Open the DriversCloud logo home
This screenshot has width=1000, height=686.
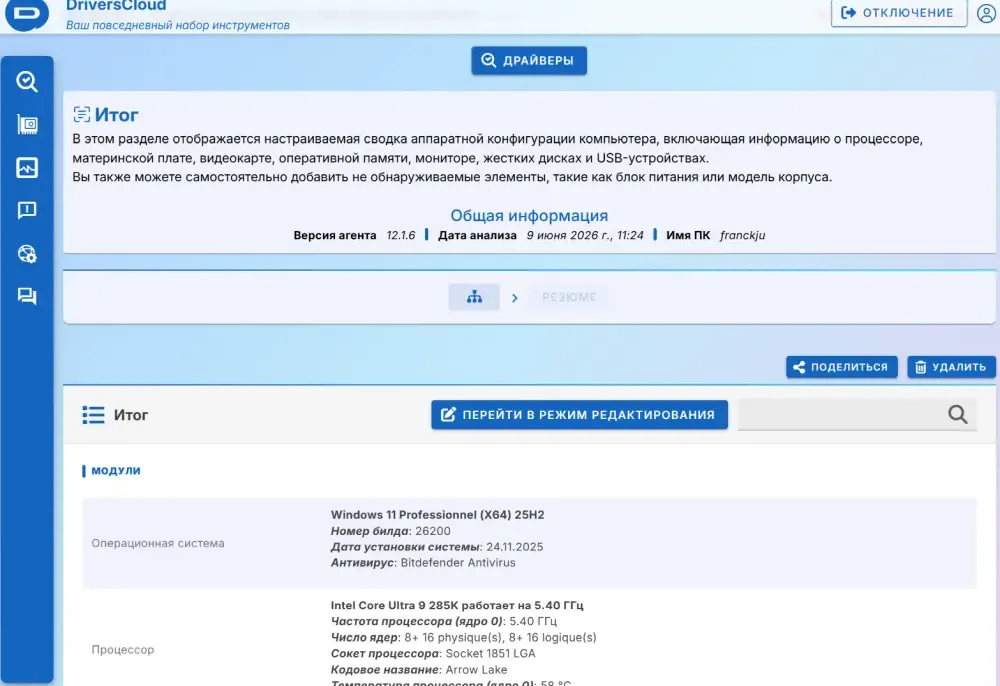click(27, 13)
